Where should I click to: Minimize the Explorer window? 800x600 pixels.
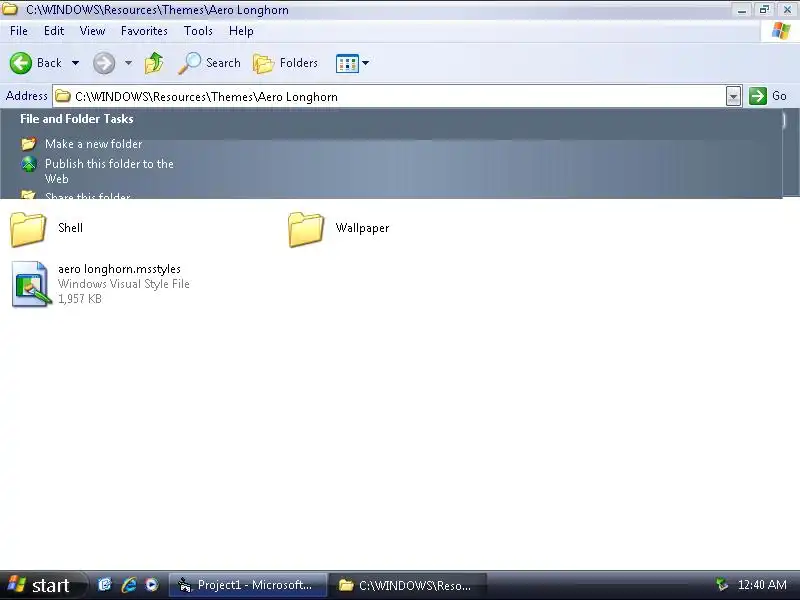(x=741, y=10)
